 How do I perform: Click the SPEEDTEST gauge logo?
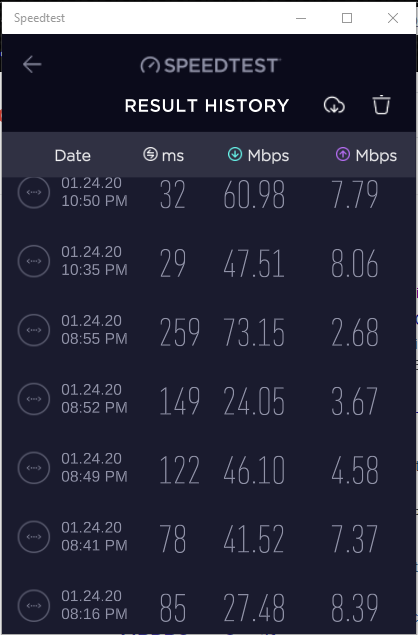coord(210,65)
